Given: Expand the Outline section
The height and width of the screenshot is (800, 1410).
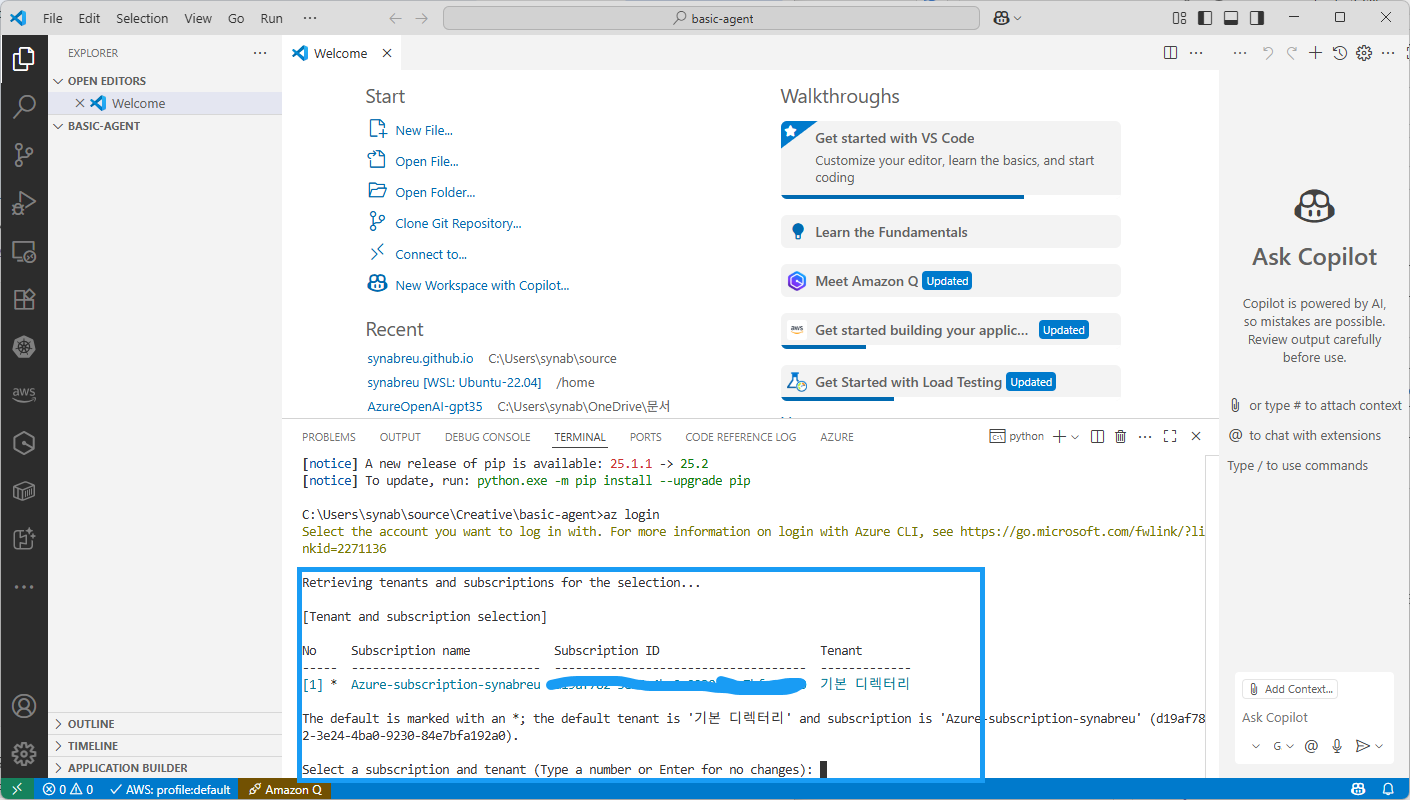Looking at the screenshot, I should [x=165, y=723].
